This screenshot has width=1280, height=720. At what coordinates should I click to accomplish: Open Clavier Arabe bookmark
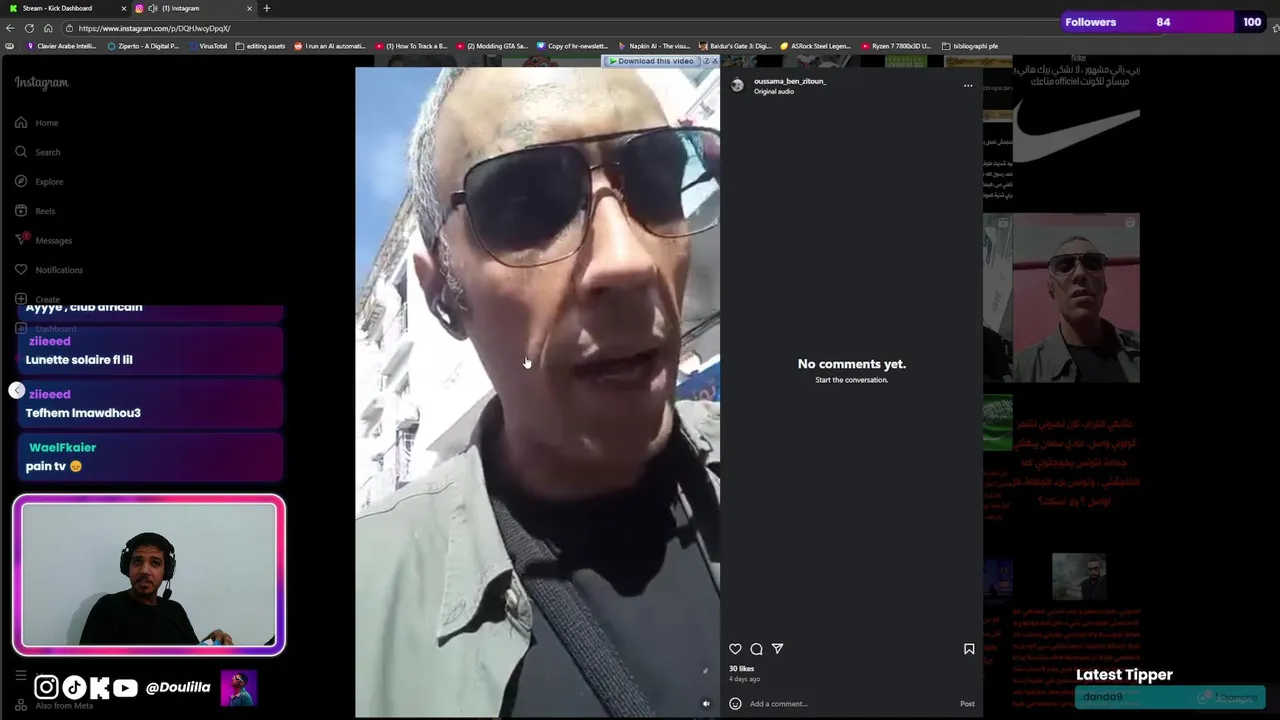pyautogui.click(x=62, y=46)
